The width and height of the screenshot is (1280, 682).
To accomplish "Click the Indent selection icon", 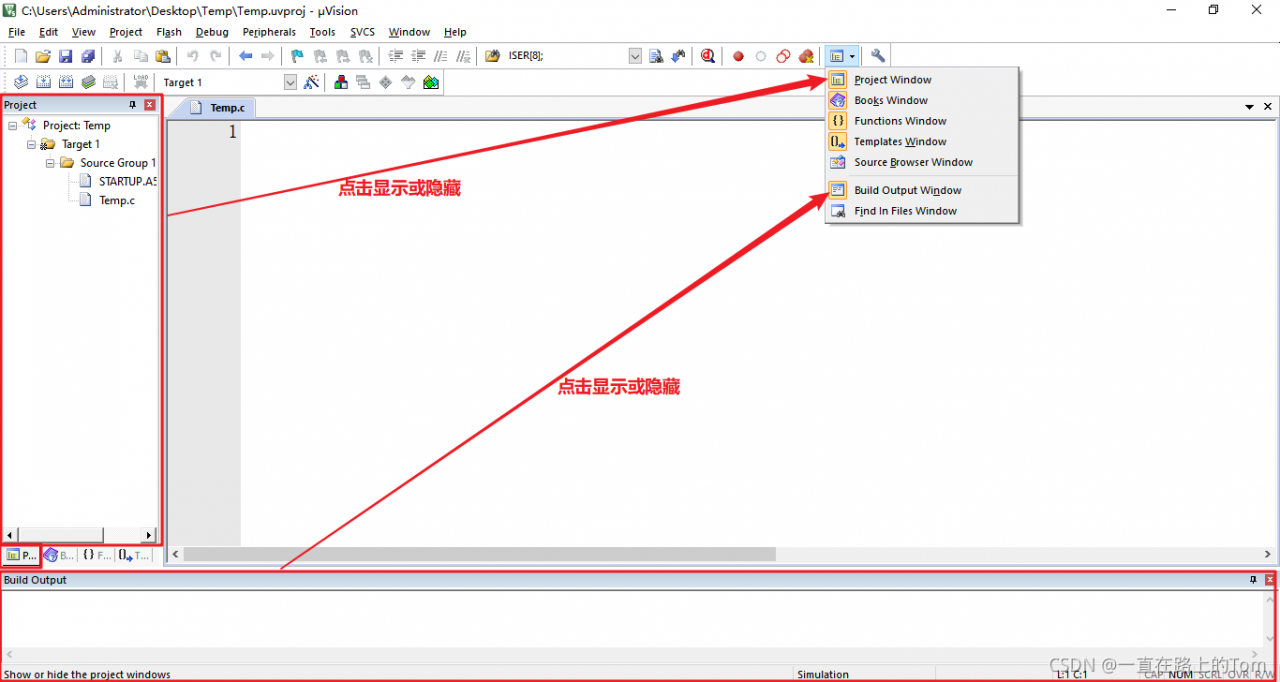I will click(x=395, y=56).
